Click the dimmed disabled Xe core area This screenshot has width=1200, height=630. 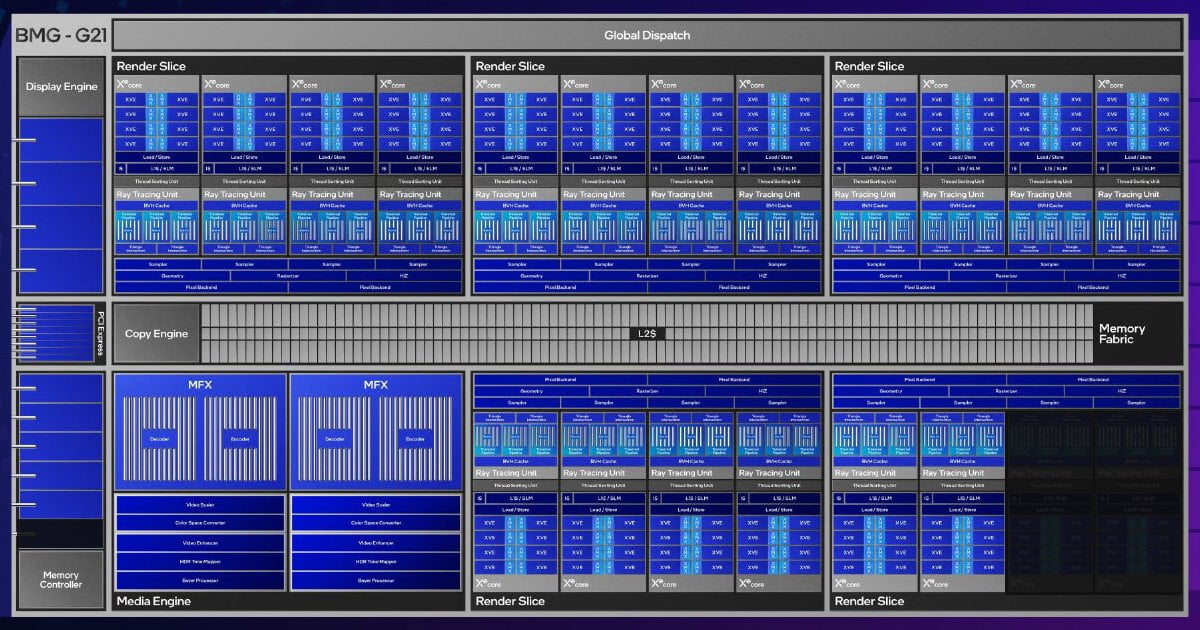coord(1094,500)
